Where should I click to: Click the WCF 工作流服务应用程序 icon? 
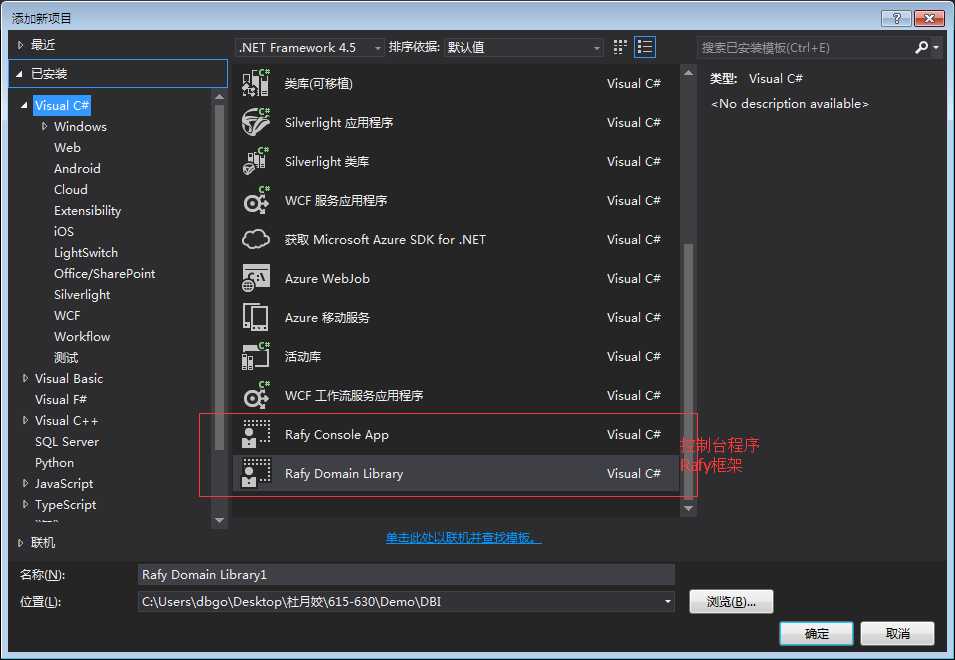256,395
